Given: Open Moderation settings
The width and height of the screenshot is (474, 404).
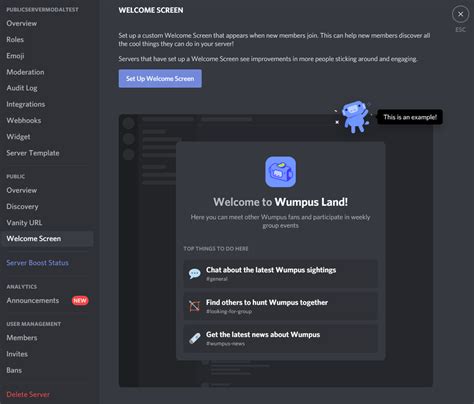Looking at the screenshot, I should tap(25, 72).
